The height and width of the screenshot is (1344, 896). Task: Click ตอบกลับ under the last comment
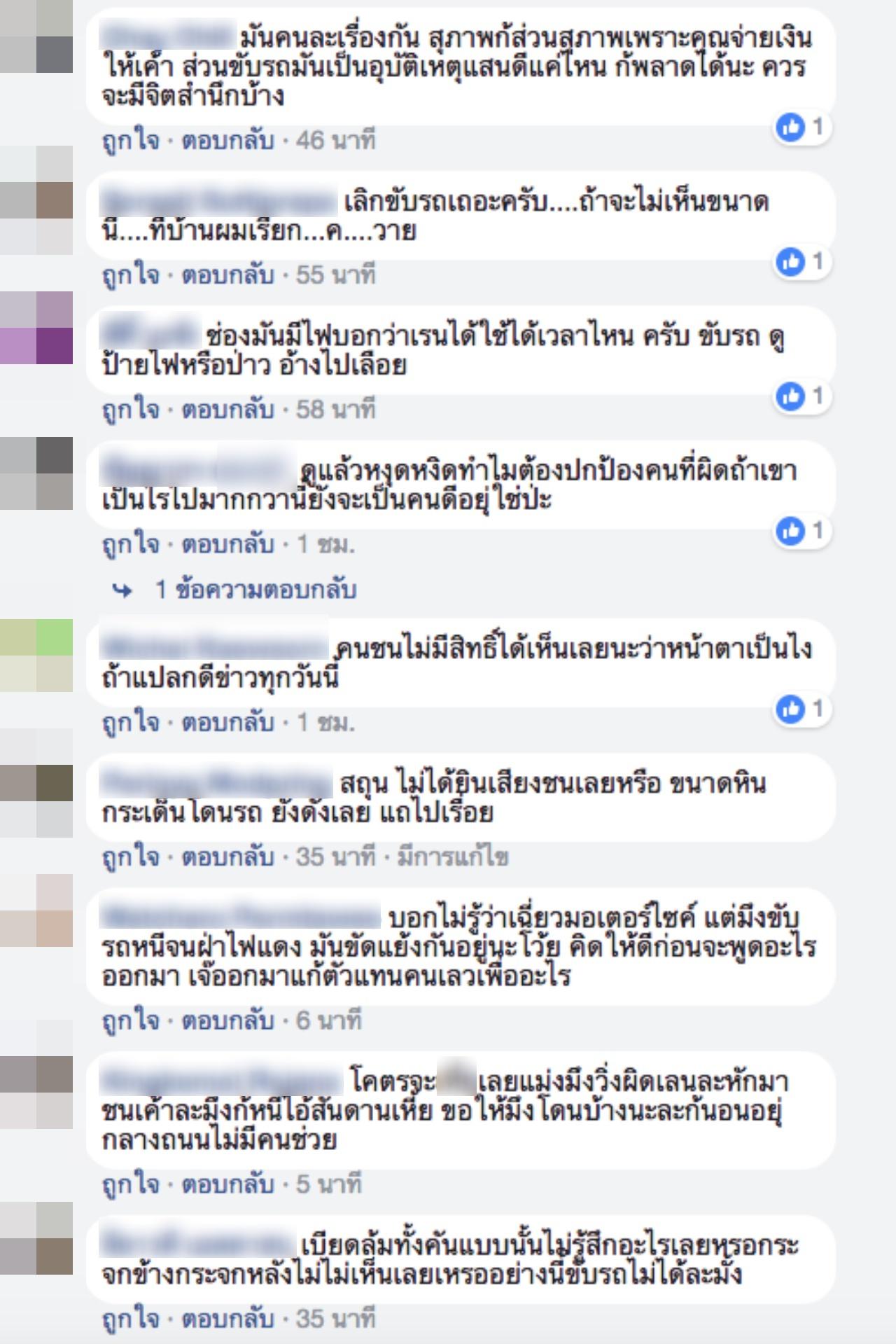pos(227,1319)
